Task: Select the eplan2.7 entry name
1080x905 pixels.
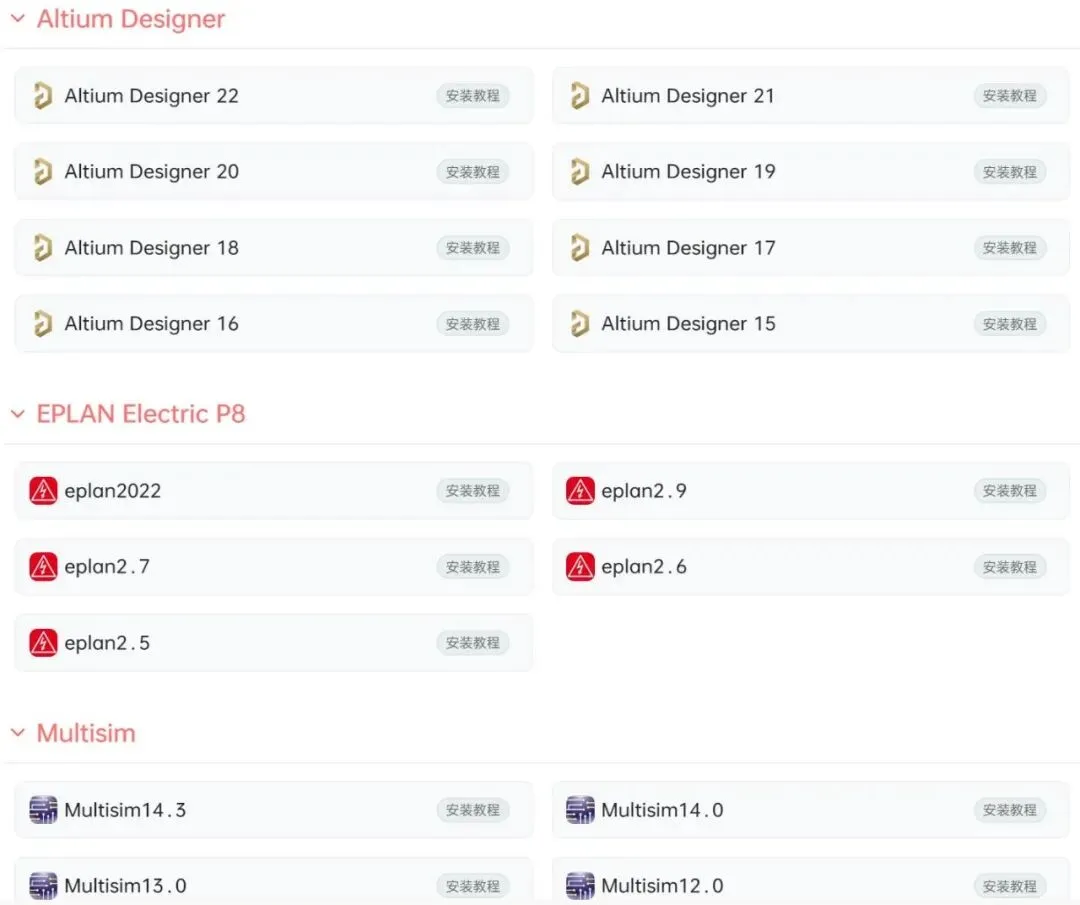Action: [107, 567]
